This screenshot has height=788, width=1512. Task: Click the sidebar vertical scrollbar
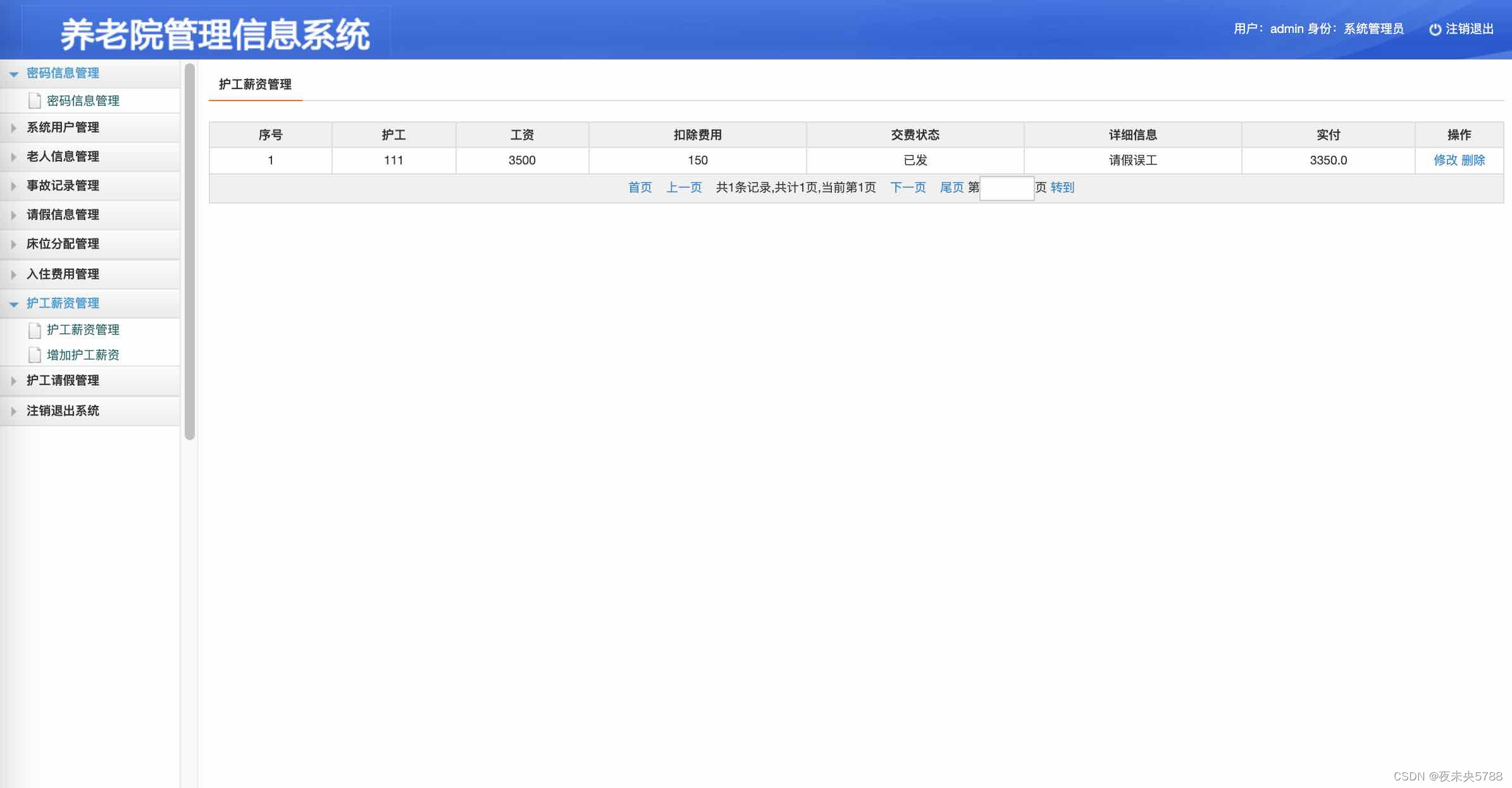[189, 251]
